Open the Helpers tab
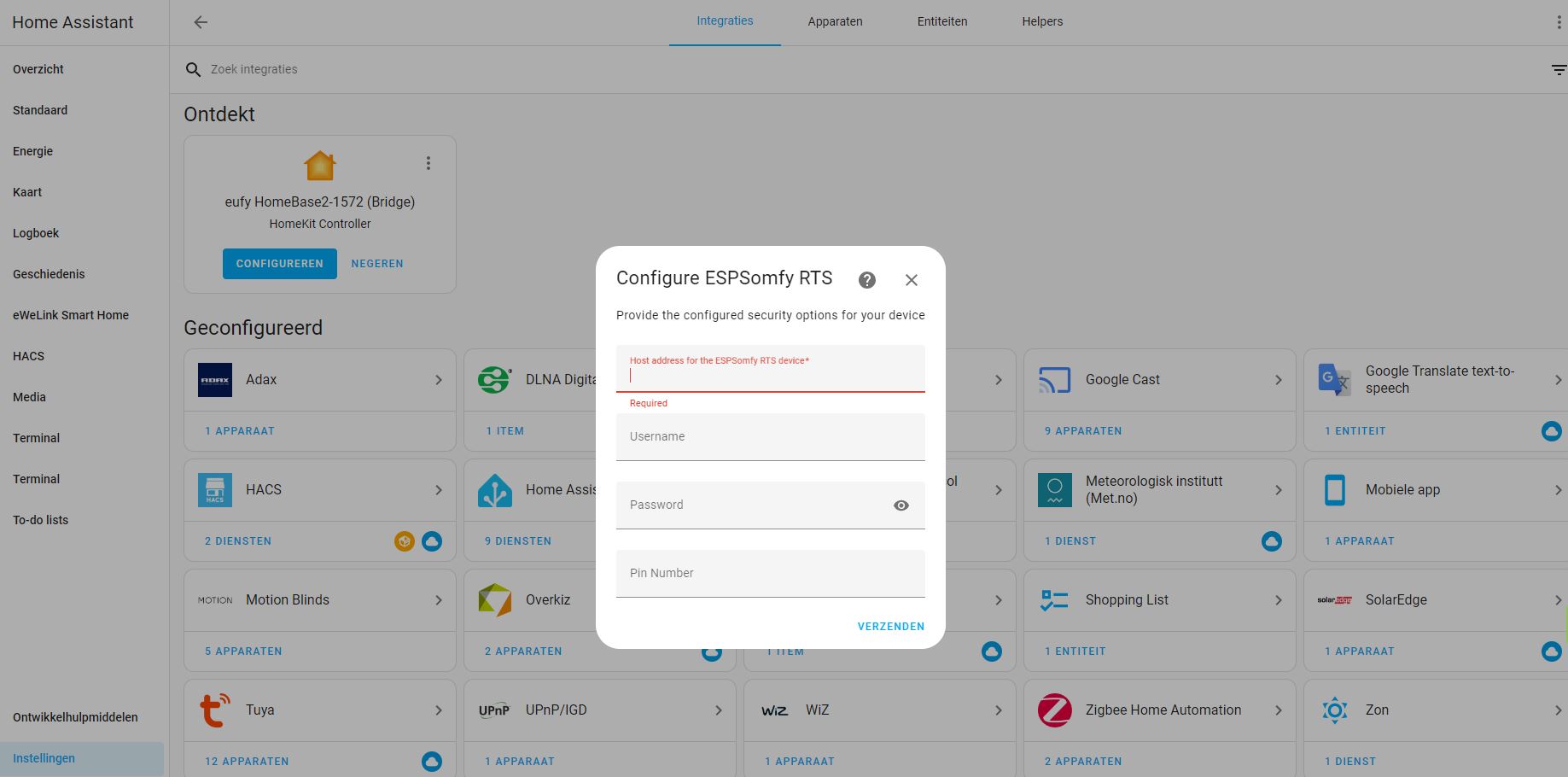 point(1041,21)
